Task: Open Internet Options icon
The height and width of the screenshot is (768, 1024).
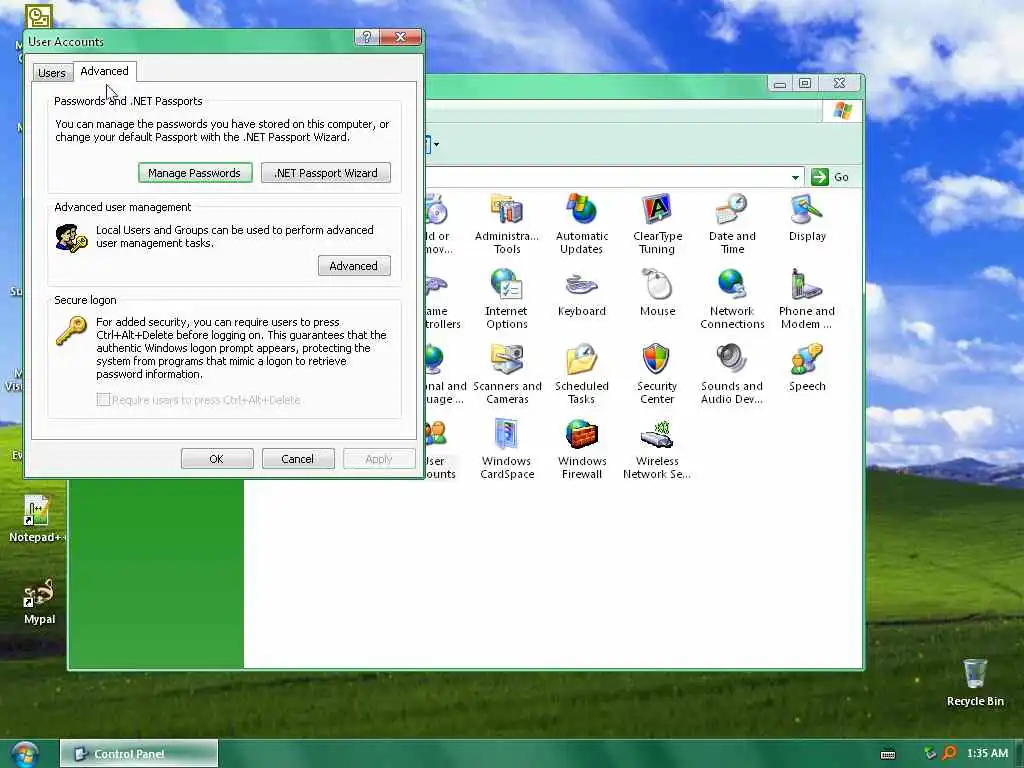Action: click(507, 298)
